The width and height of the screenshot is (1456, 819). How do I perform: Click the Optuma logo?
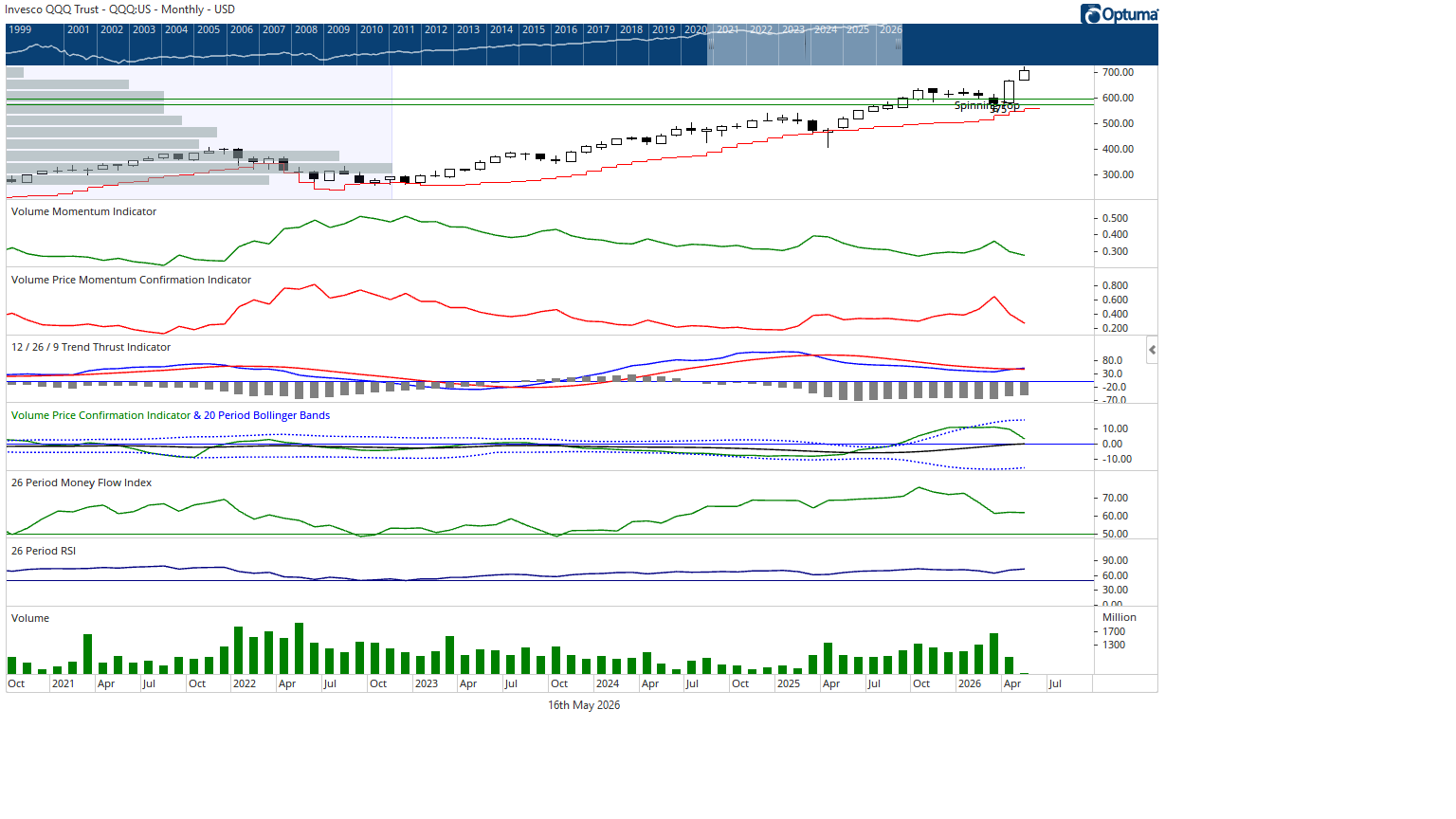1119,13
